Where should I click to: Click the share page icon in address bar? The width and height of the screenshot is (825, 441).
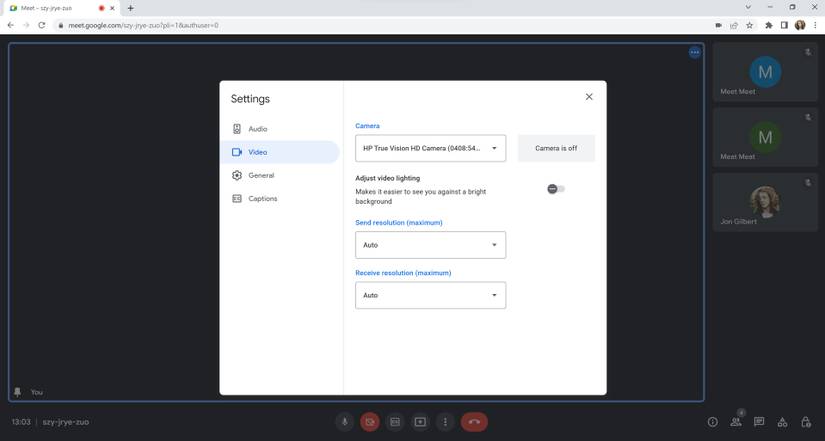pos(734,25)
